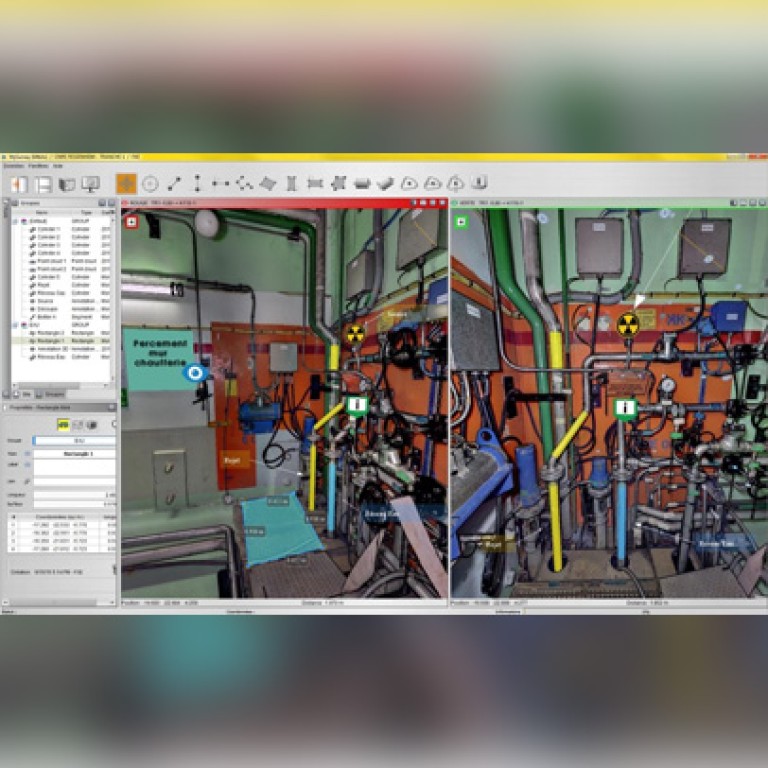Click the blue eye marker near Percement sign
Screen dimensions: 768x768
click(196, 373)
